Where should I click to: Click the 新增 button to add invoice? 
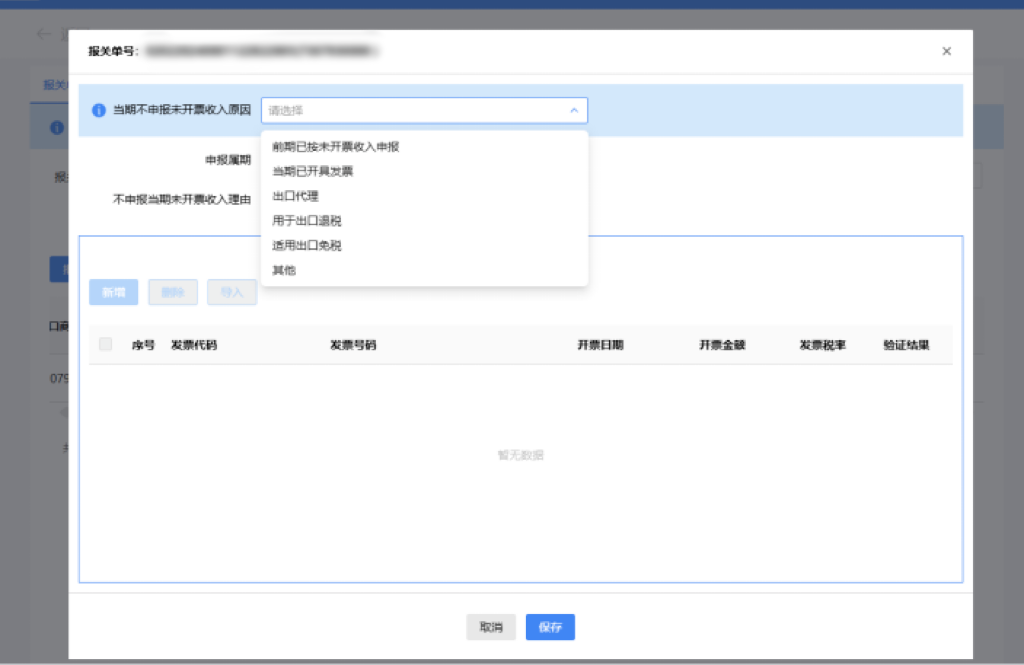tap(113, 292)
